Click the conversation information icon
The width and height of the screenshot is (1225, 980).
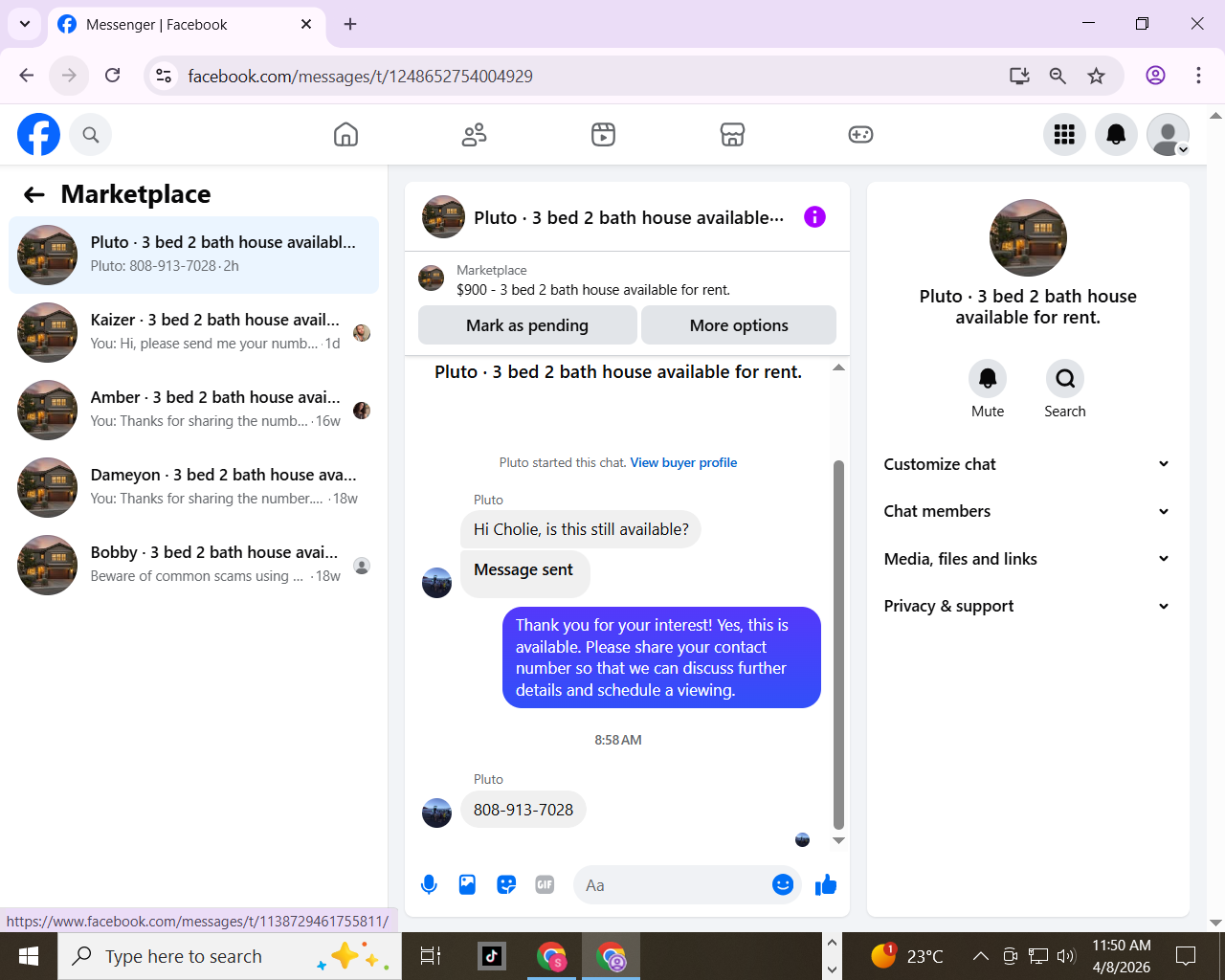pos(814,217)
